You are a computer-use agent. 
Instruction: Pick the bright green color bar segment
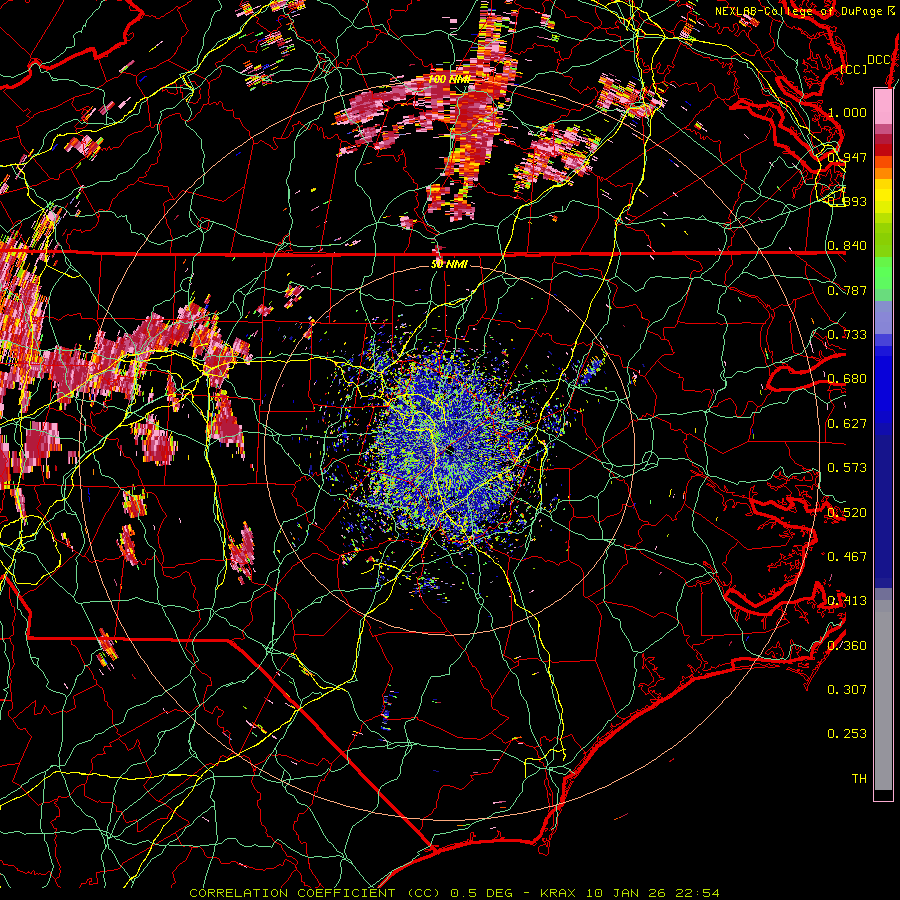(883, 274)
